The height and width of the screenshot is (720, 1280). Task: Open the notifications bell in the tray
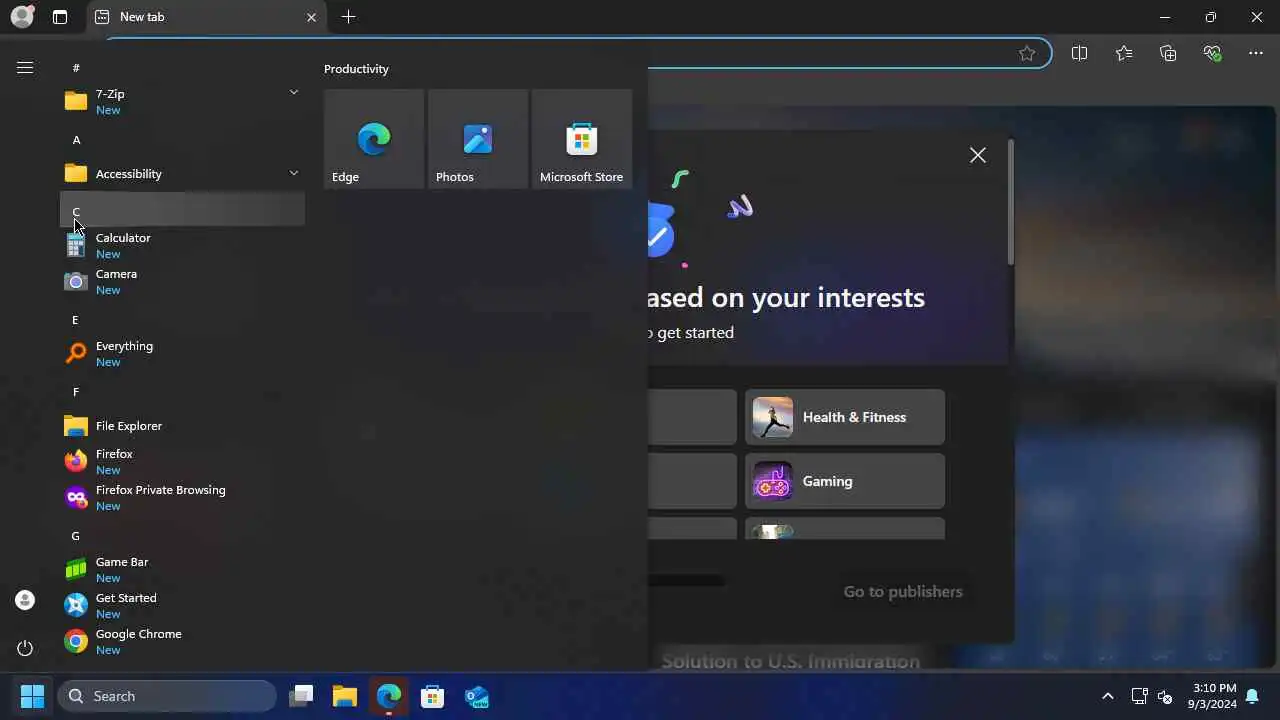click(1252, 697)
